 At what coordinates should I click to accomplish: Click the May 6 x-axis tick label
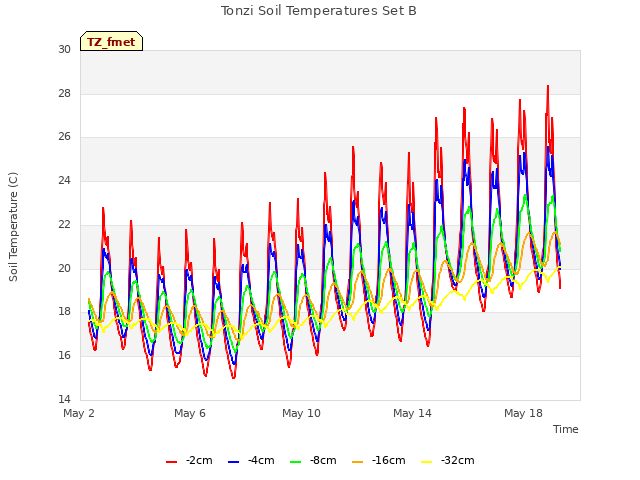pos(190,413)
